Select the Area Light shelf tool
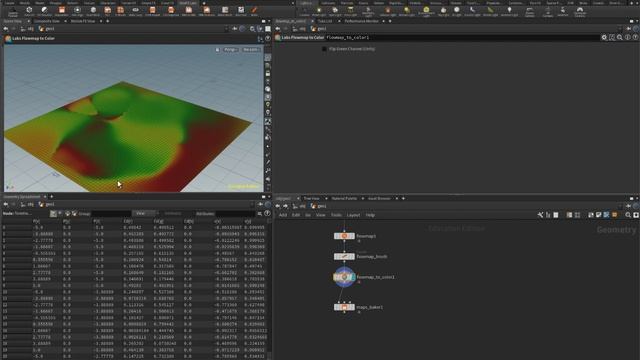 pyautogui.click(x=350, y=11)
